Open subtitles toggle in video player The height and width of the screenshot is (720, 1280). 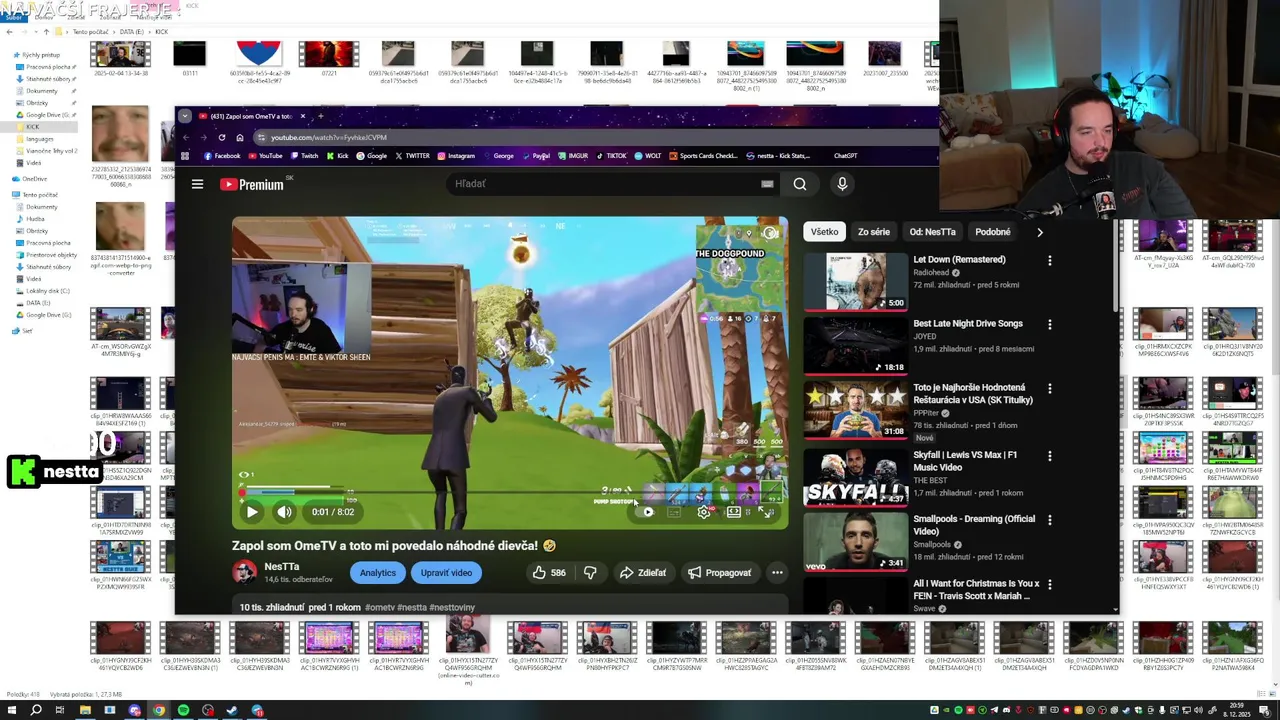pos(674,512)
